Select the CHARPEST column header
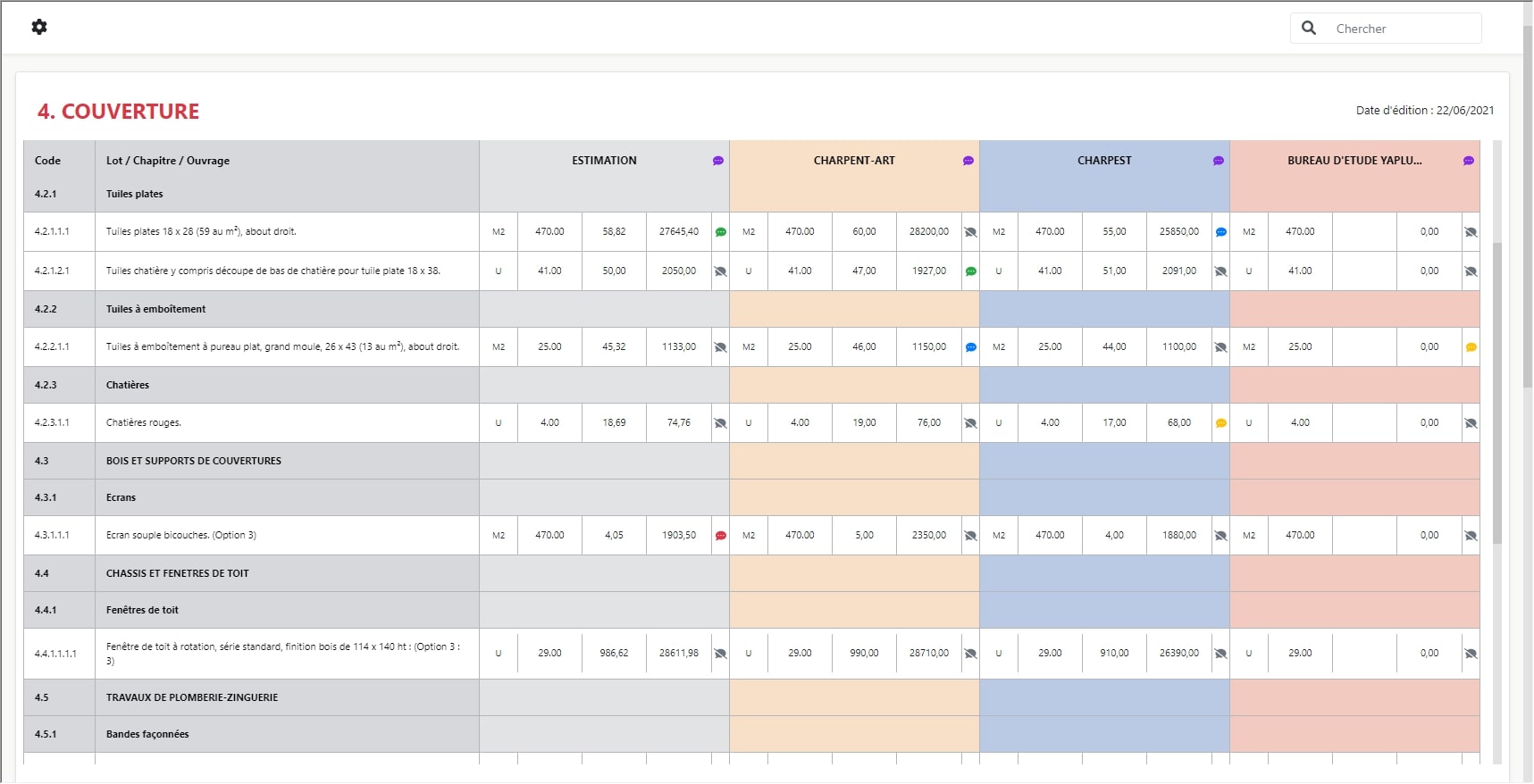 1104,161
